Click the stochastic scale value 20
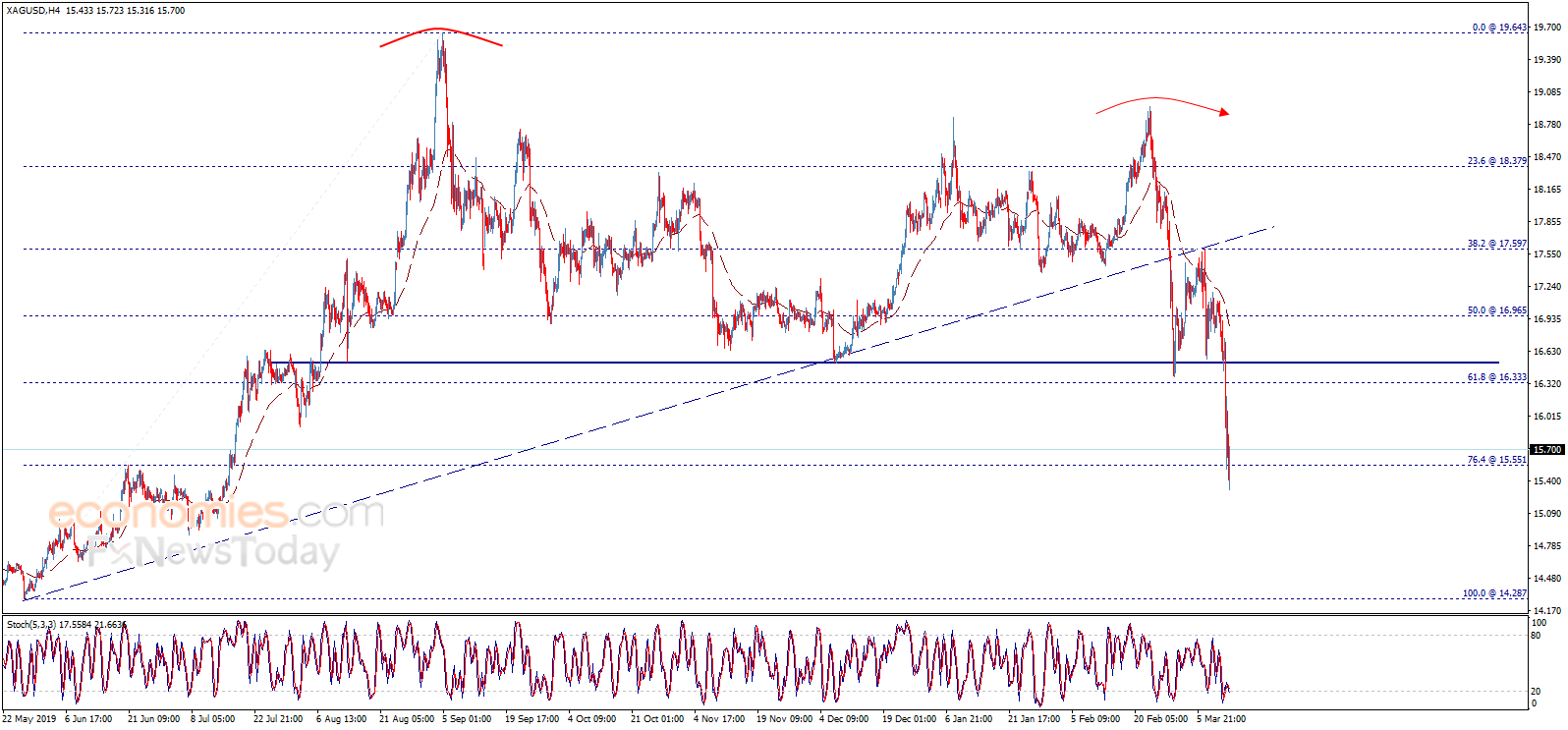This screenshot has height=730, width=1568. 1537,692
